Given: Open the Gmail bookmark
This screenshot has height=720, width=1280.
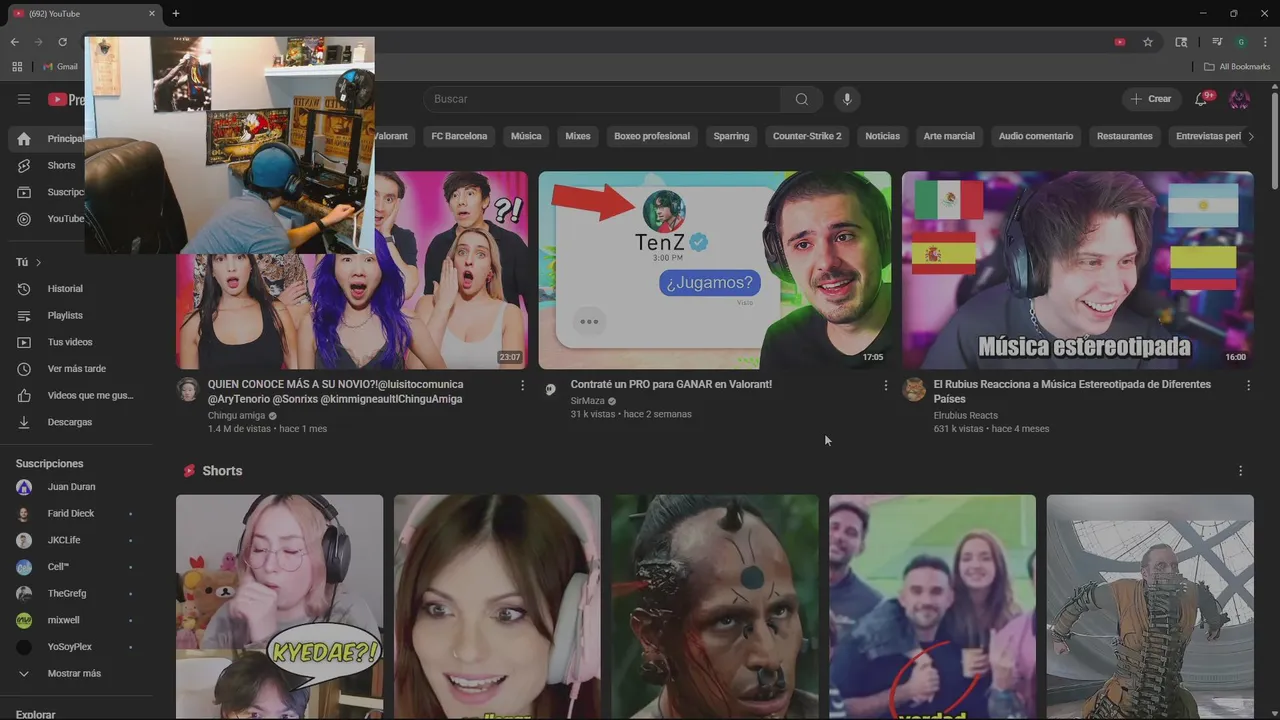Looking at the screenshot, I should coord(61,67).
